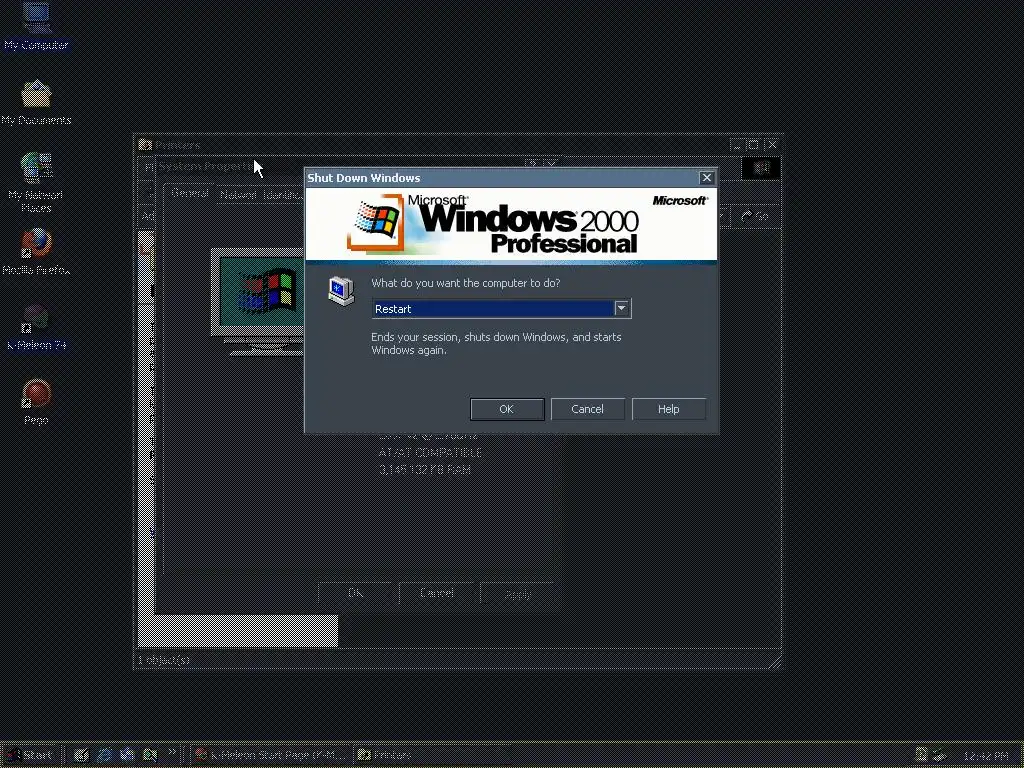Confirm shutdown dialog with OK
Screen dimensions: 1024x768
(x=507, y=409)
